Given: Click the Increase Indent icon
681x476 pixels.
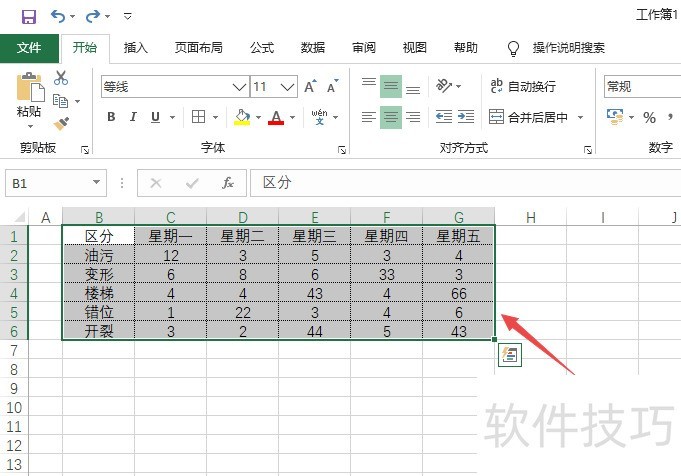Looking at the screenshot, I should [x=466, y=116].
